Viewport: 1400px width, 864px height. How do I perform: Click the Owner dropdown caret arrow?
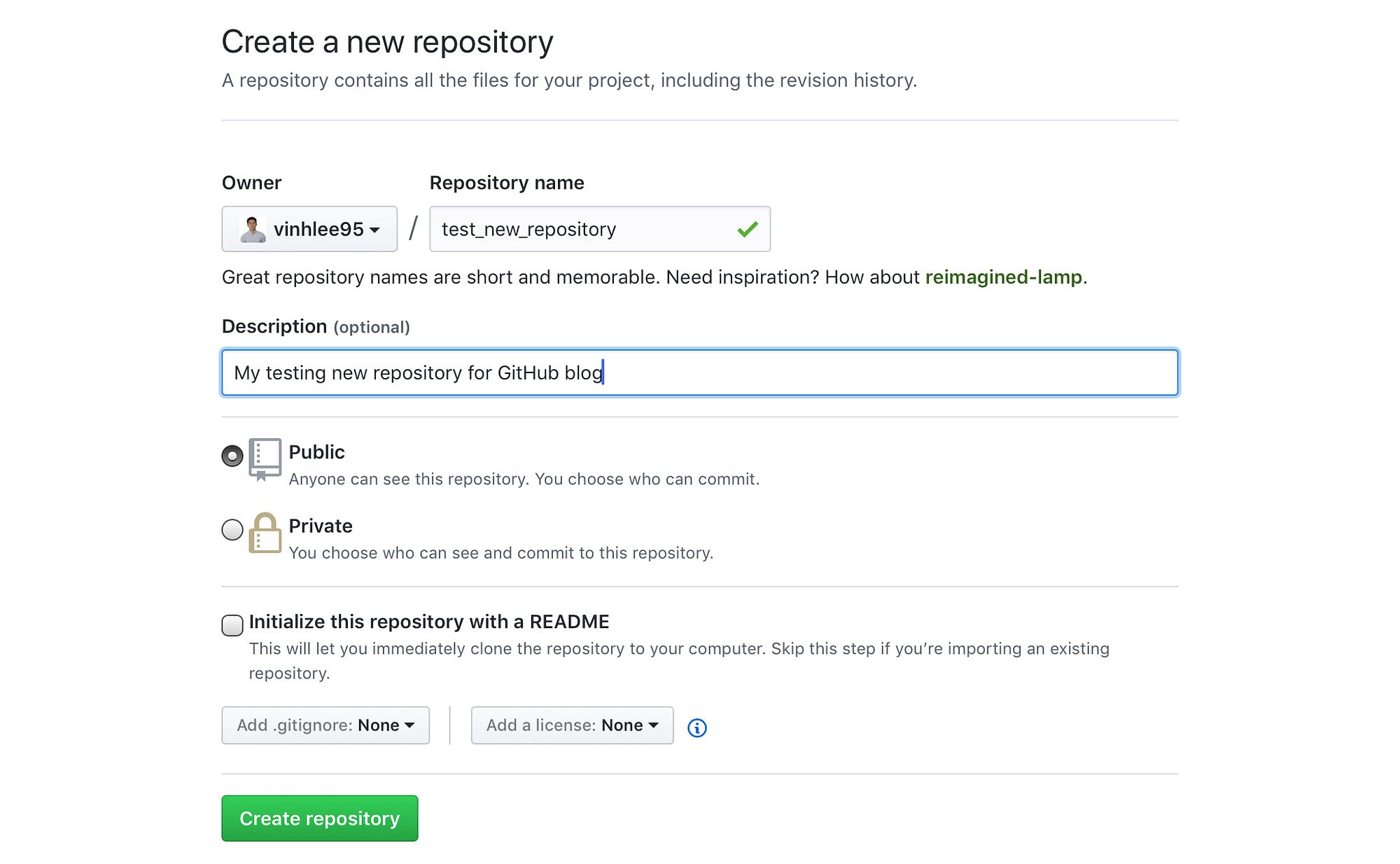(x=374, y=230)
